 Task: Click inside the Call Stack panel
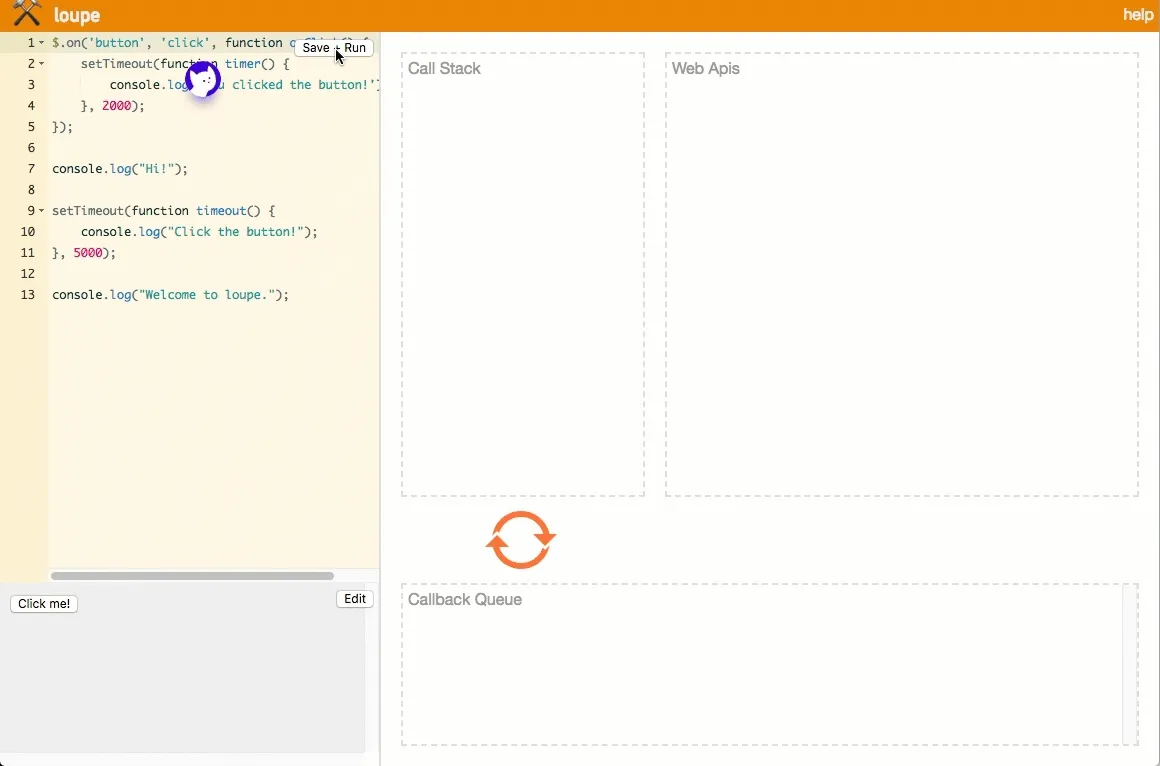(523, 280)
